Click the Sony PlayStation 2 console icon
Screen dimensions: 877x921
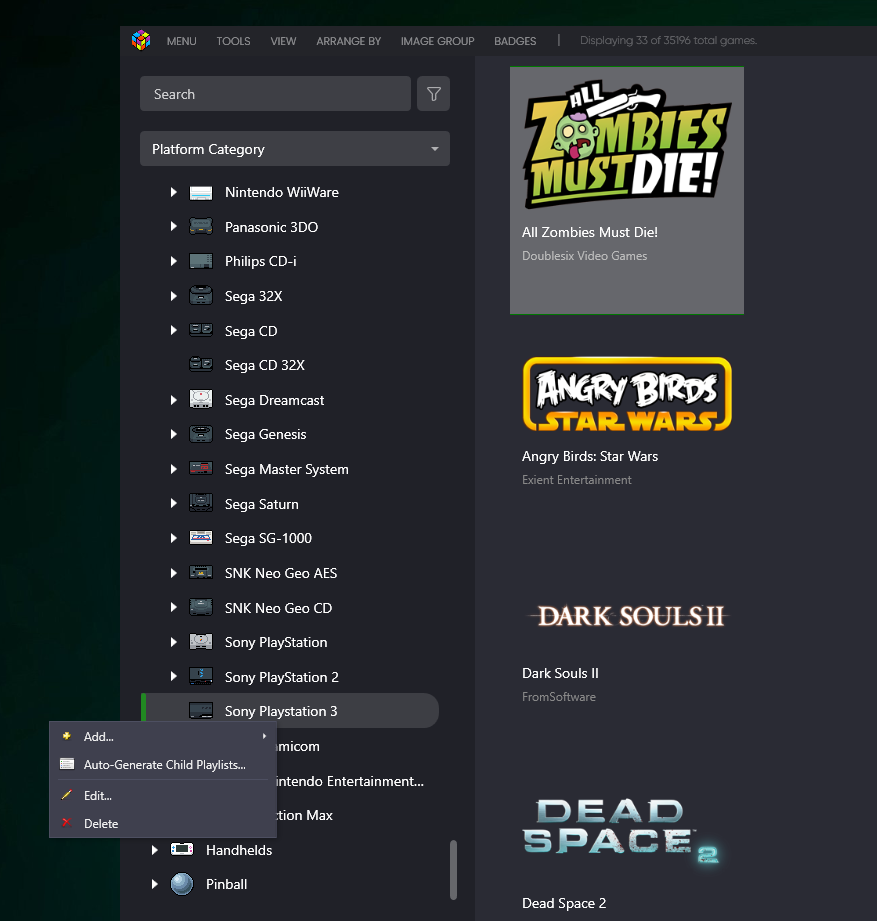pyautogui.click(x=201, y=676)
